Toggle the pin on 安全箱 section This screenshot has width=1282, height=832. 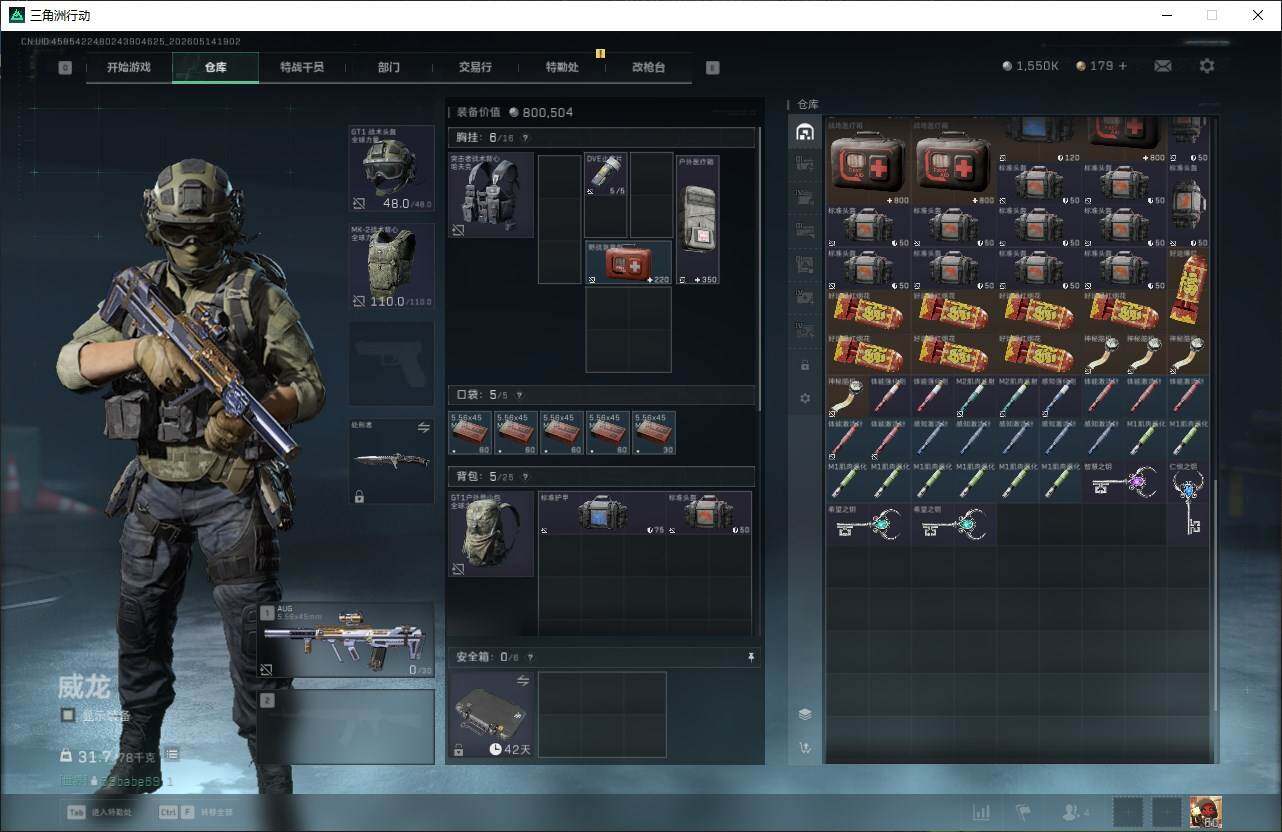(x=750, y=657)
